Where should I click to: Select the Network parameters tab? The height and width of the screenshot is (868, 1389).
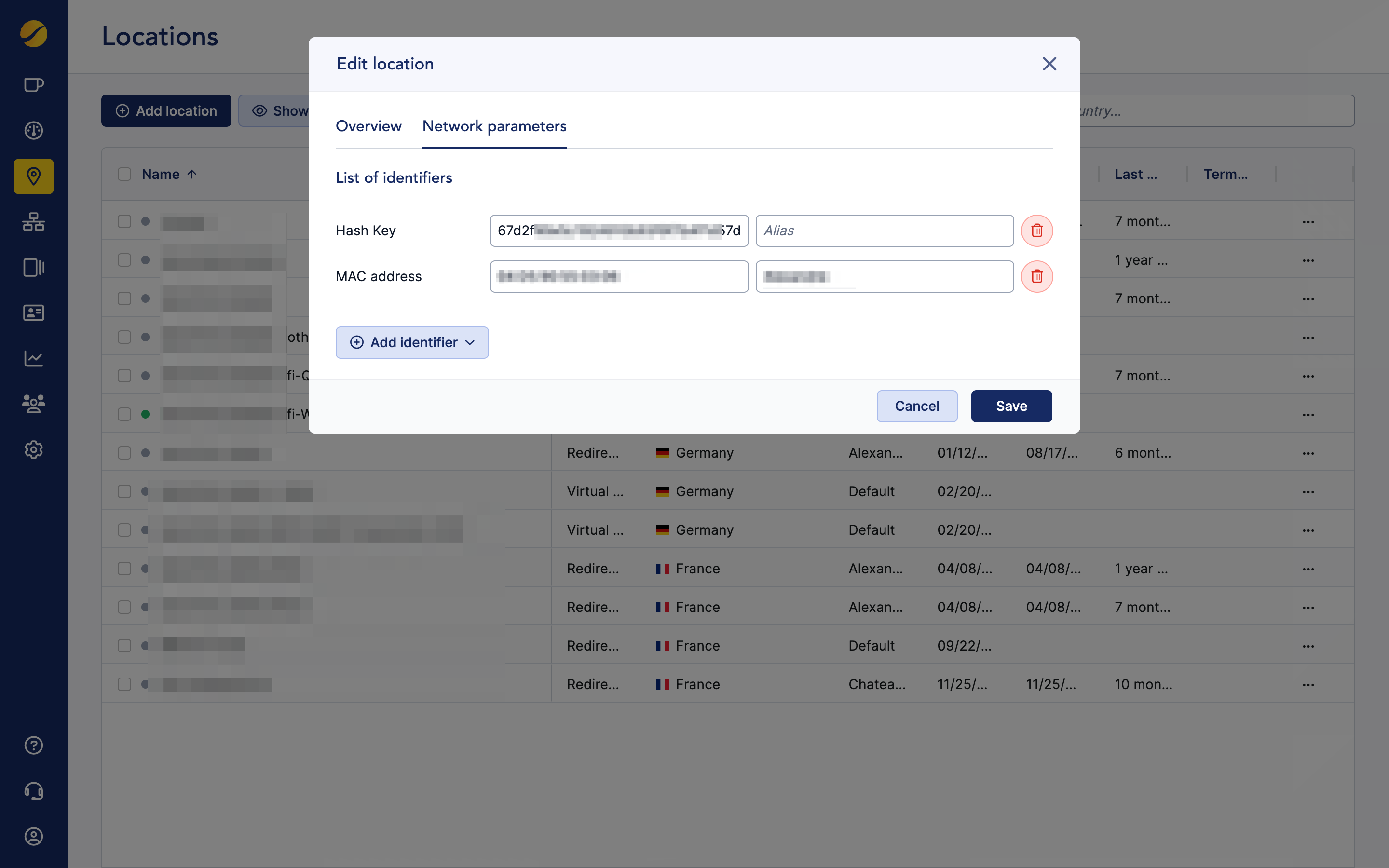(494, 126)
